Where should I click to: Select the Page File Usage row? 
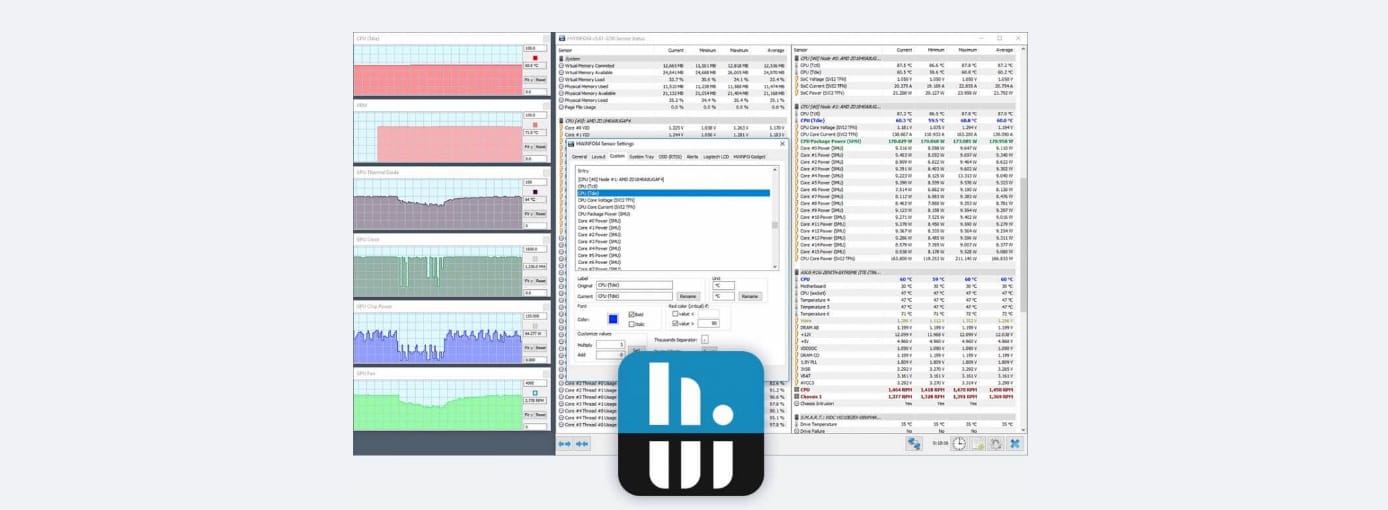point(673,107)
